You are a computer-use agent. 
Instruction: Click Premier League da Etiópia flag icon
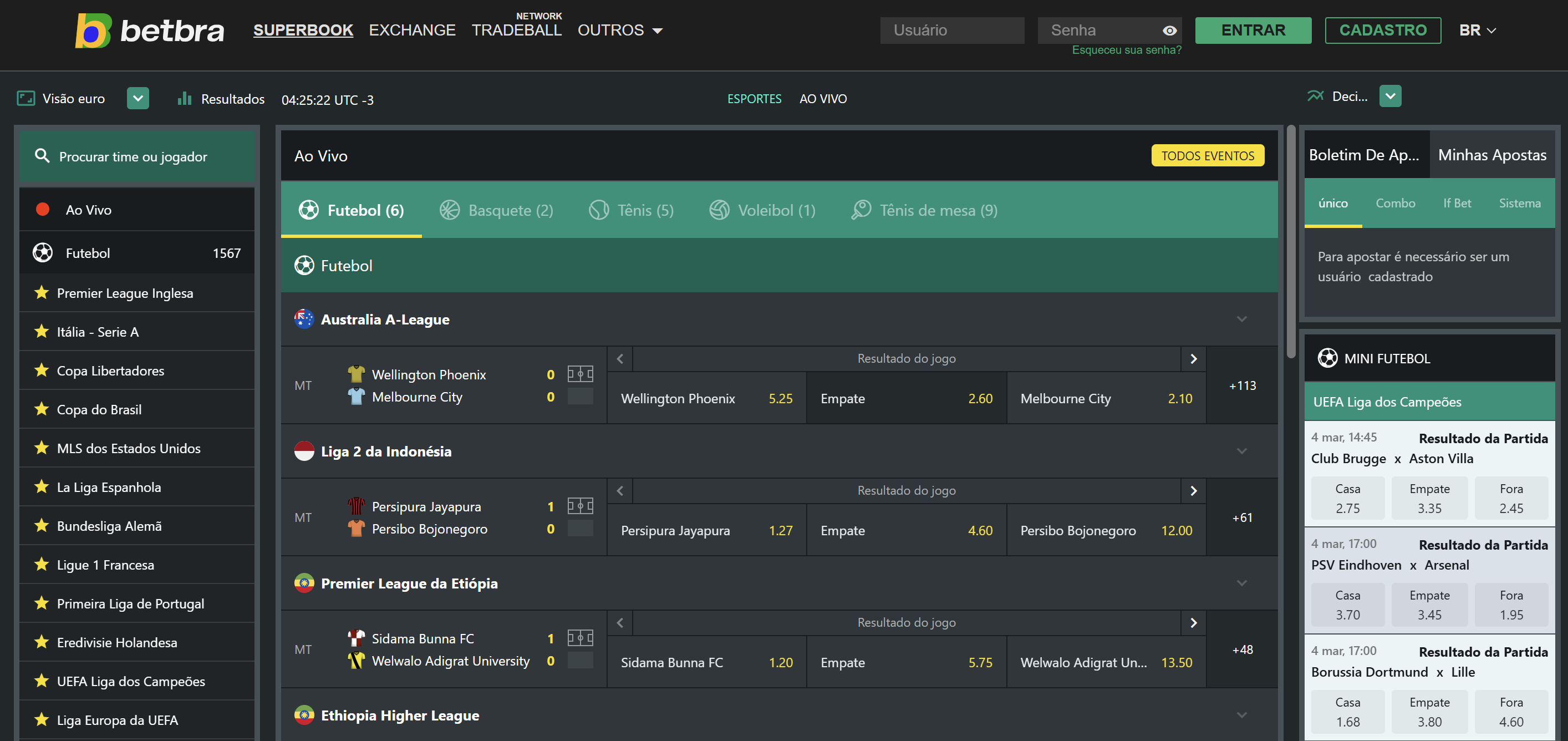pos(304,583)
